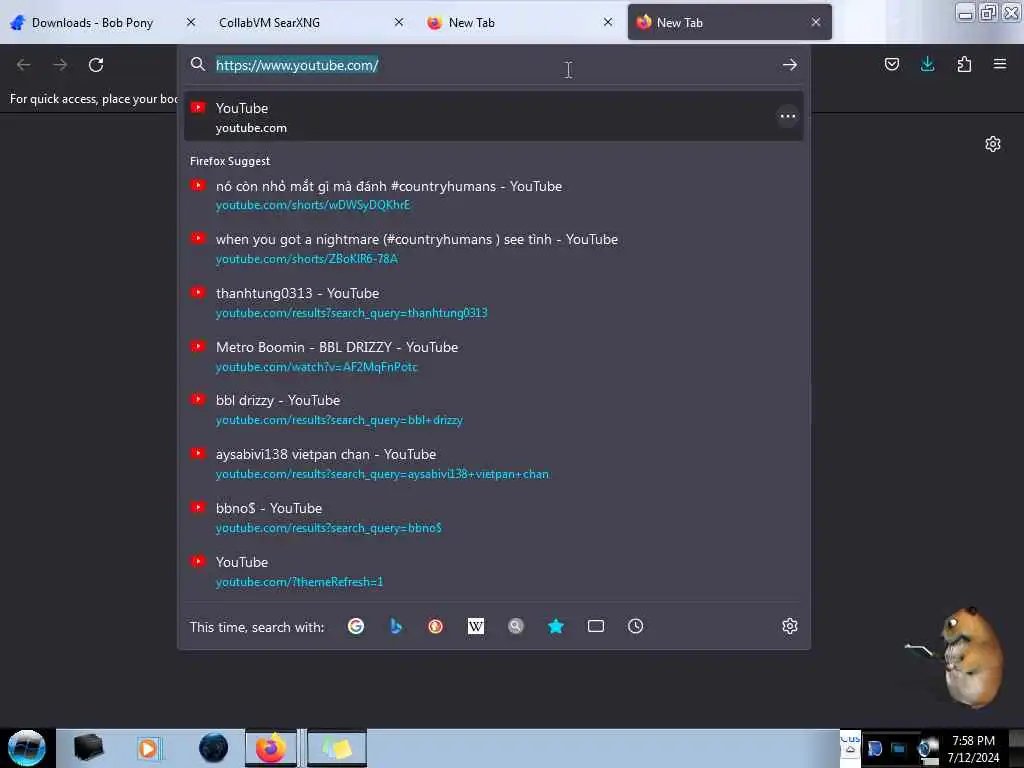Screen dimensions: 1024x768
Task: Close the inactive New Tab tab
Action: [608, 22]
